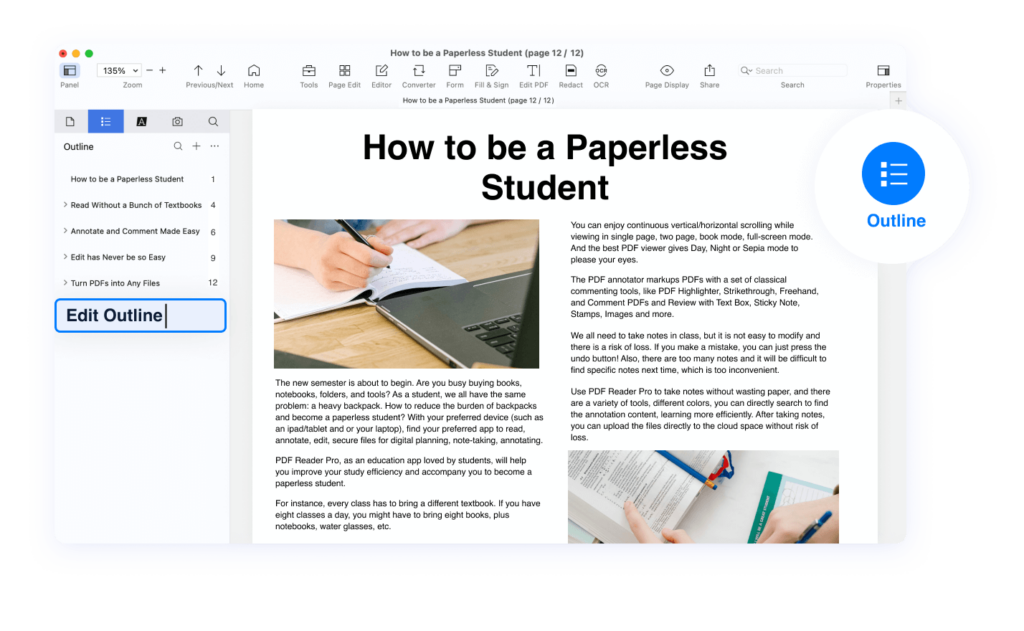The width and height of the screenshot is (1024, 631).
Task: Go to next page arrow
Action: coord(221,71)
